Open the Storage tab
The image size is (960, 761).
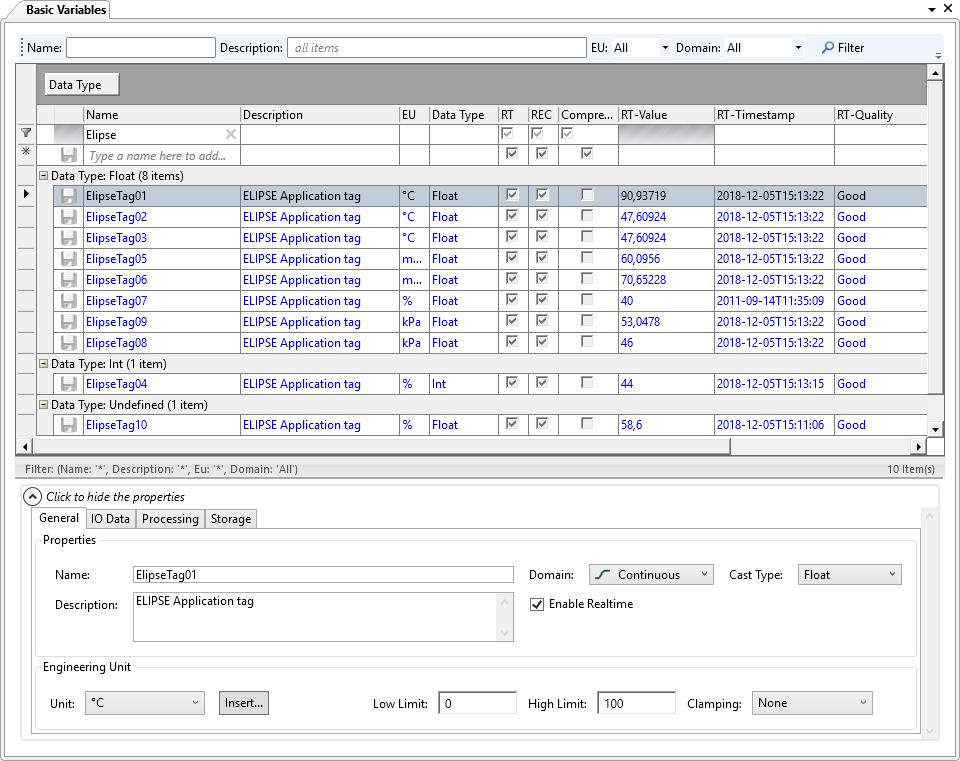pyautogui.click(x=231, y=519)
